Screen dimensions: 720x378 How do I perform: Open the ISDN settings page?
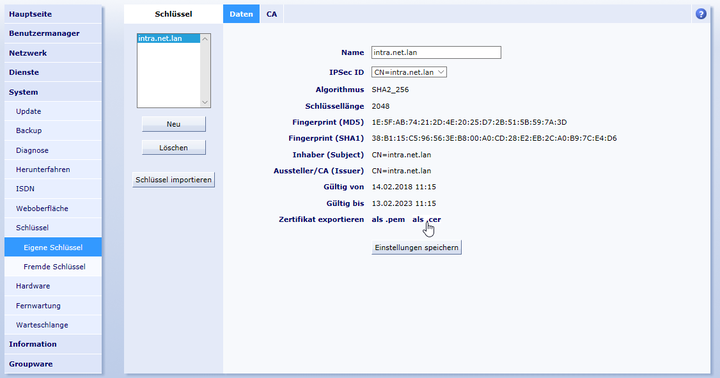(x=53, y=189)
